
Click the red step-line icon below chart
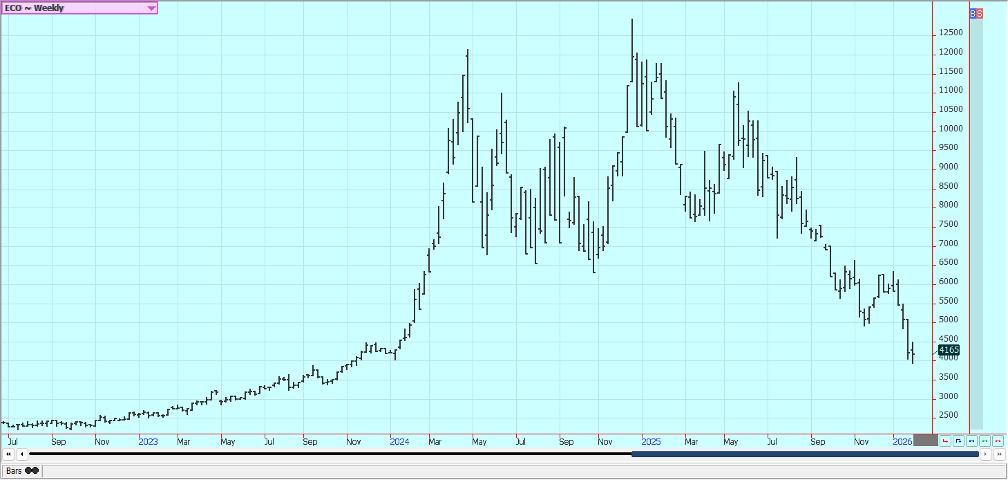click(x=945, y=440)
